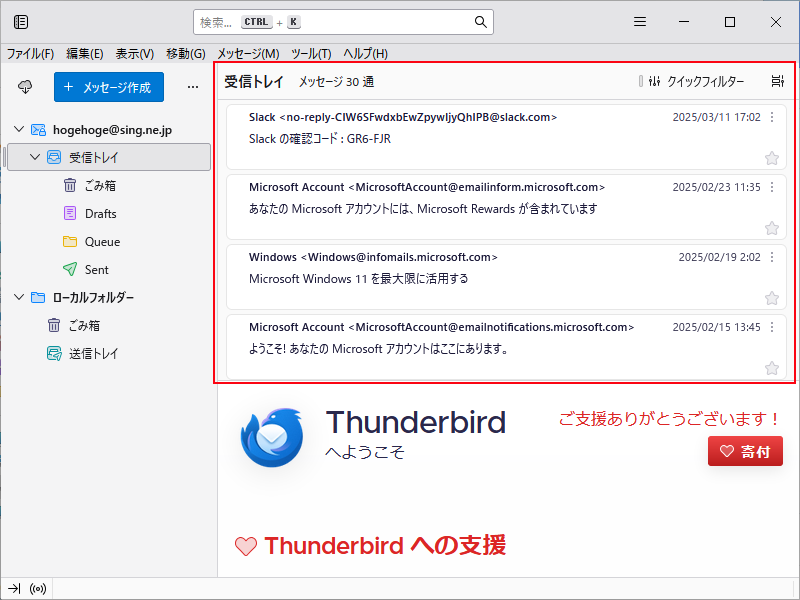Open more options for 2025/02/15 message
The width and height of the screenshot is (800, 600).
[772, 327]
